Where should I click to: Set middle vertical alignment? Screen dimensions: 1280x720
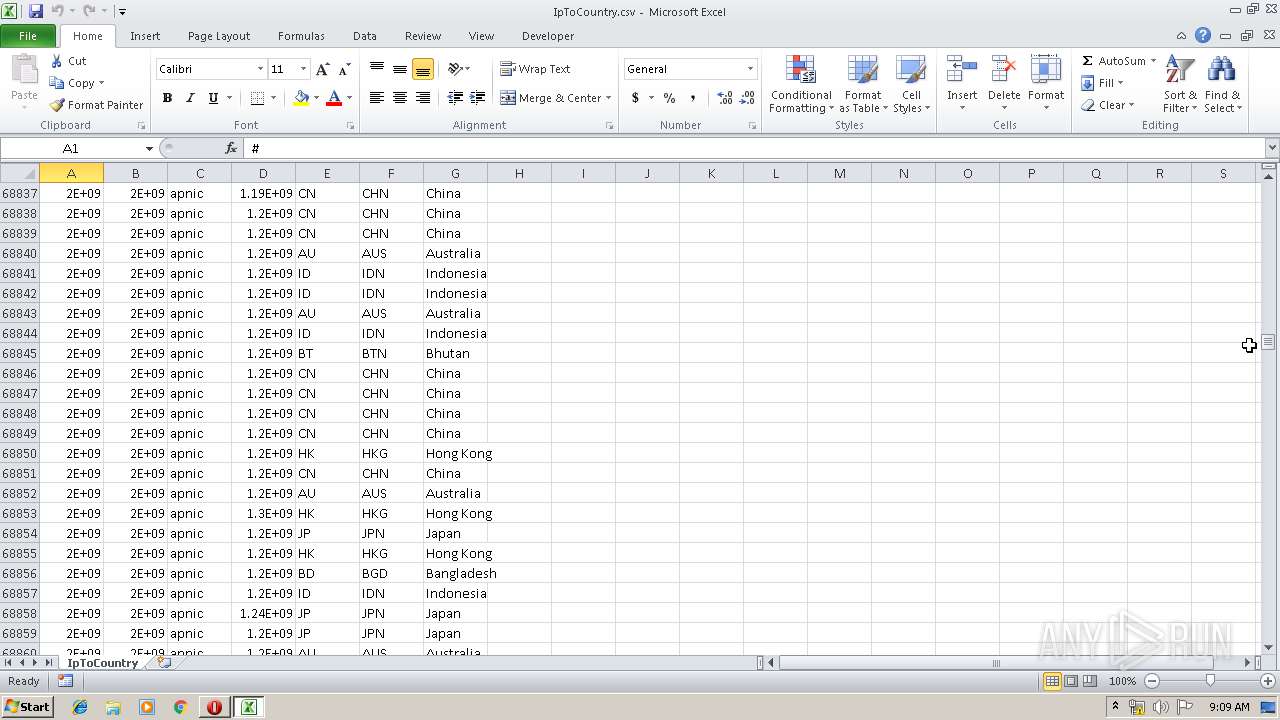coord(400,69)
